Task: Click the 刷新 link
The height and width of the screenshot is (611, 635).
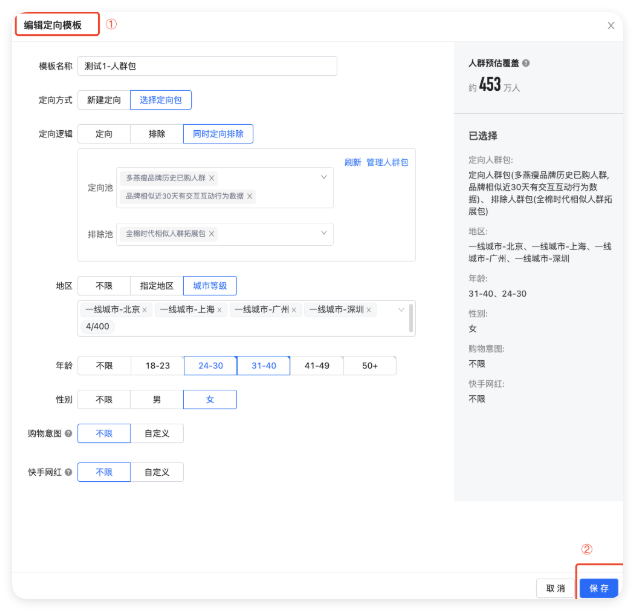Action: coord(352,162)
